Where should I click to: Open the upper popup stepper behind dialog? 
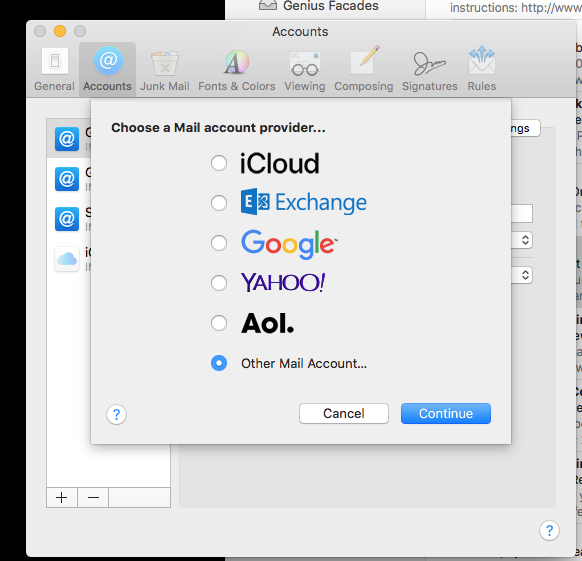click(x=525, y=240)
